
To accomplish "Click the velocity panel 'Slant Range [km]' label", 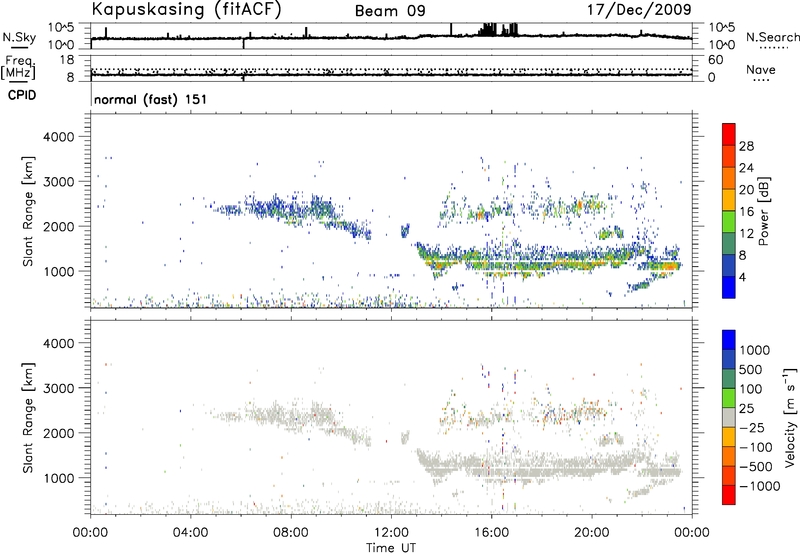I will (28, 418).
